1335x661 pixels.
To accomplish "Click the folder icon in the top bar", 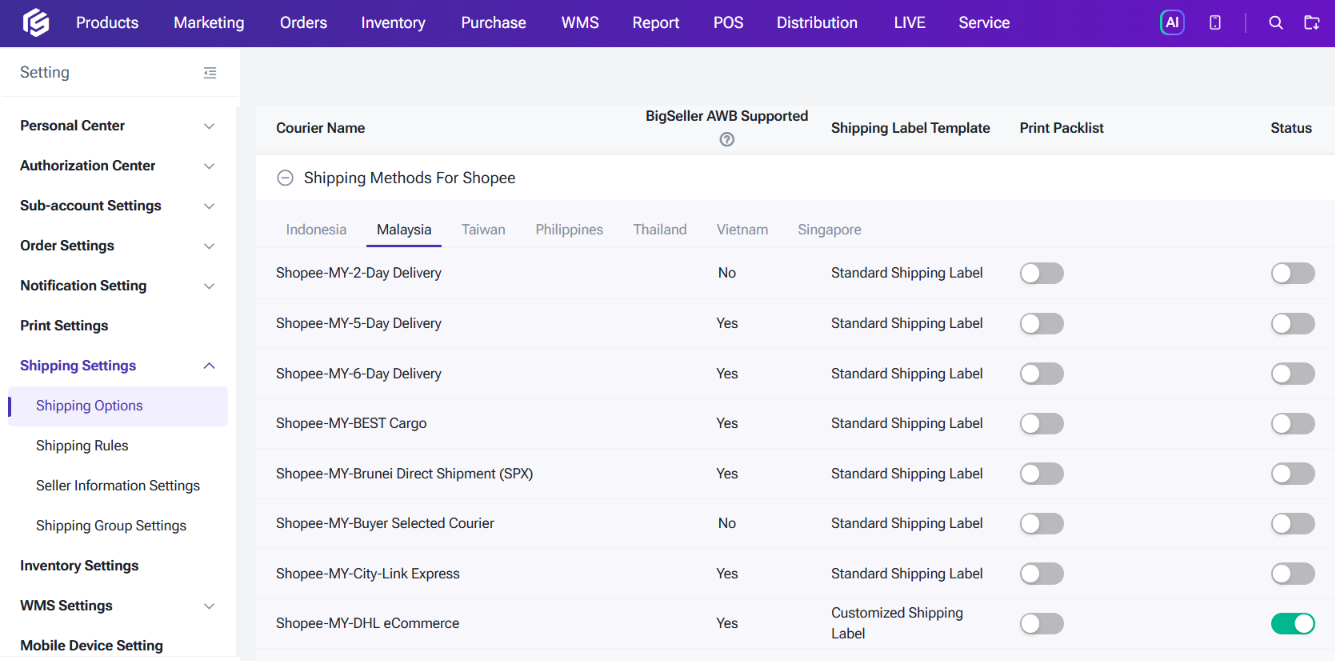I will click(1312, 22).
